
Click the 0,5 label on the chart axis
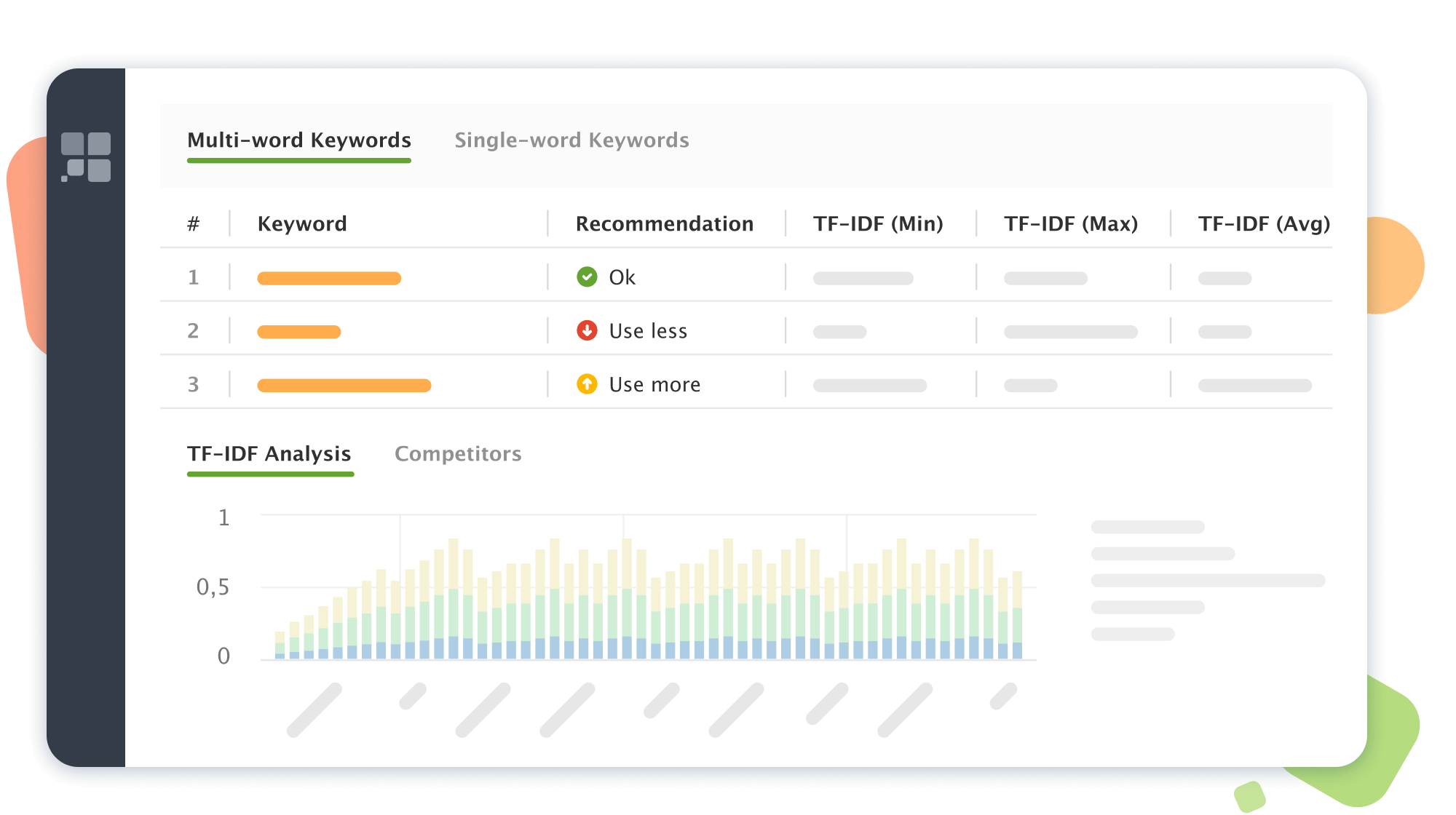213,587
